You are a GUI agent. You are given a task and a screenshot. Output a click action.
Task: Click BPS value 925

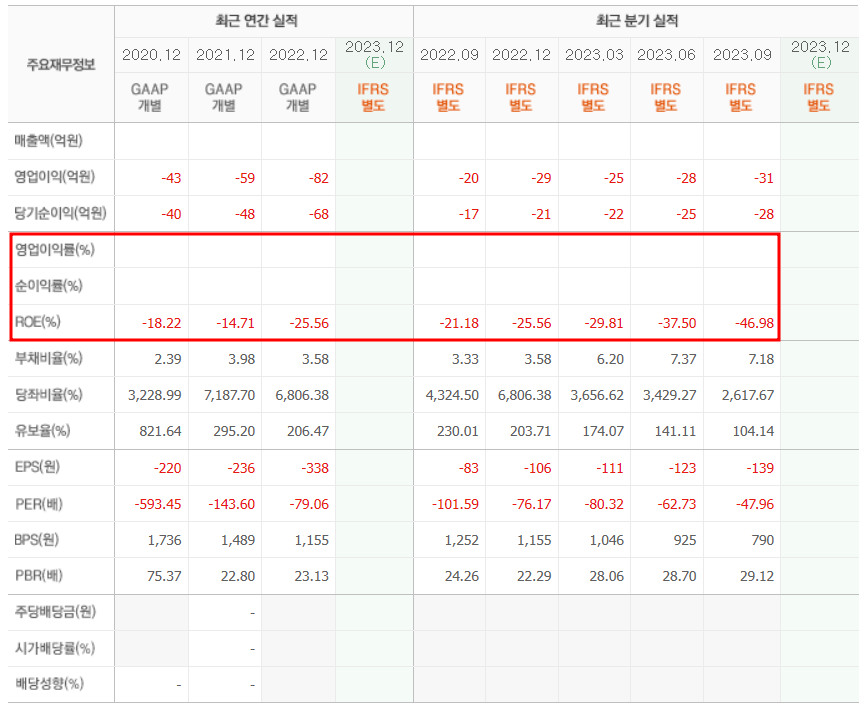point(685,541)
